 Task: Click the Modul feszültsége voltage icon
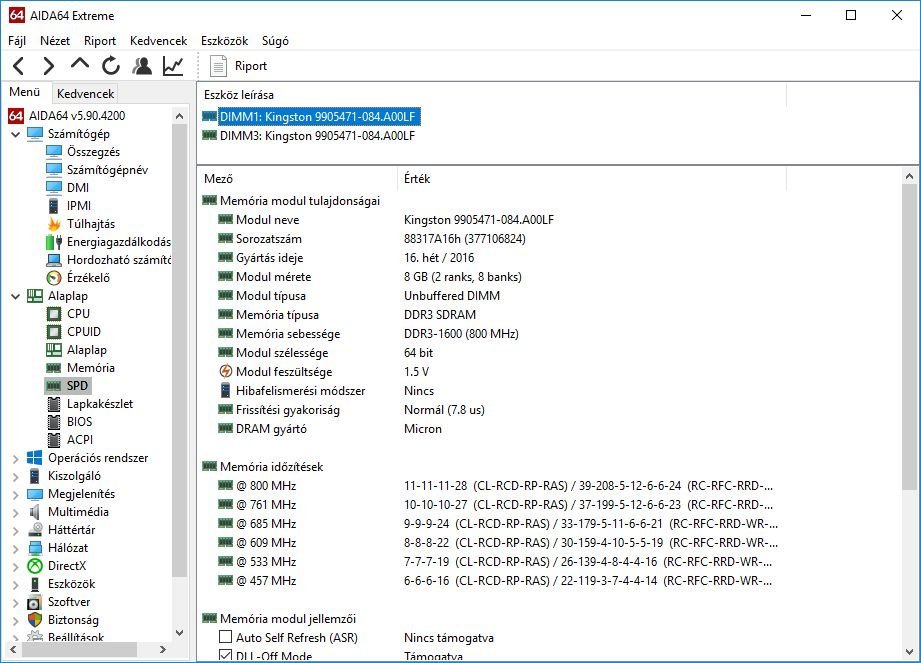(226, 371)
